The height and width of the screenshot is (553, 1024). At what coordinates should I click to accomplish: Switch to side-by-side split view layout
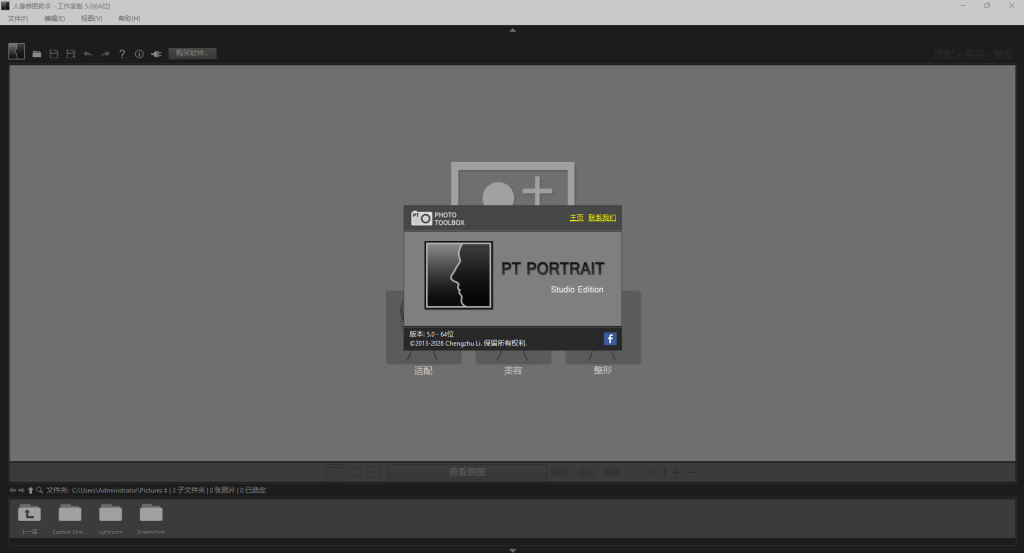354,471
